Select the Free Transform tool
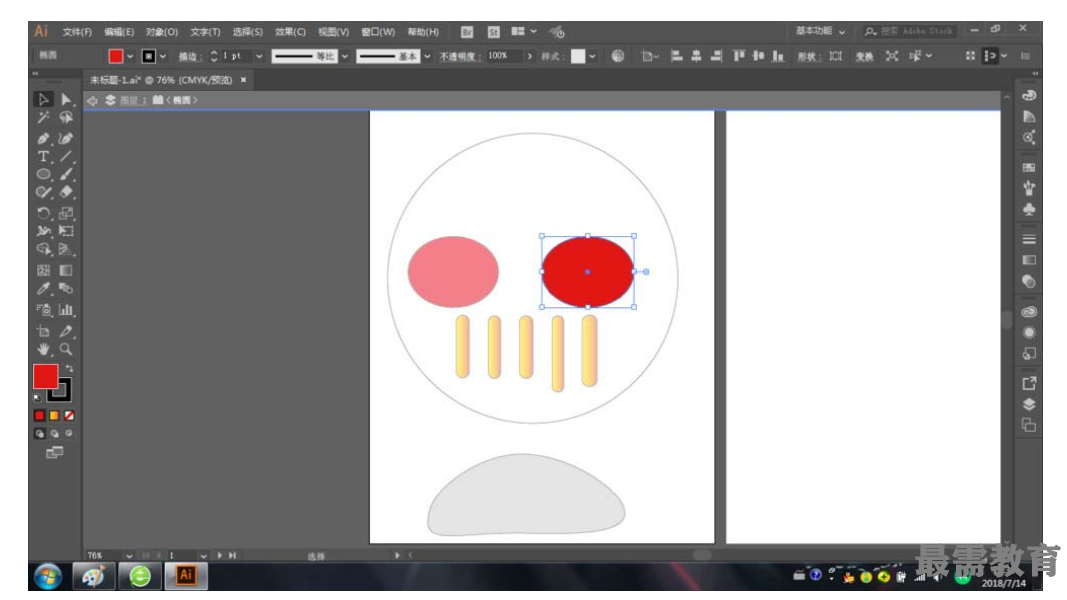The image size is (1067, 600). click(x=66, y=231)
